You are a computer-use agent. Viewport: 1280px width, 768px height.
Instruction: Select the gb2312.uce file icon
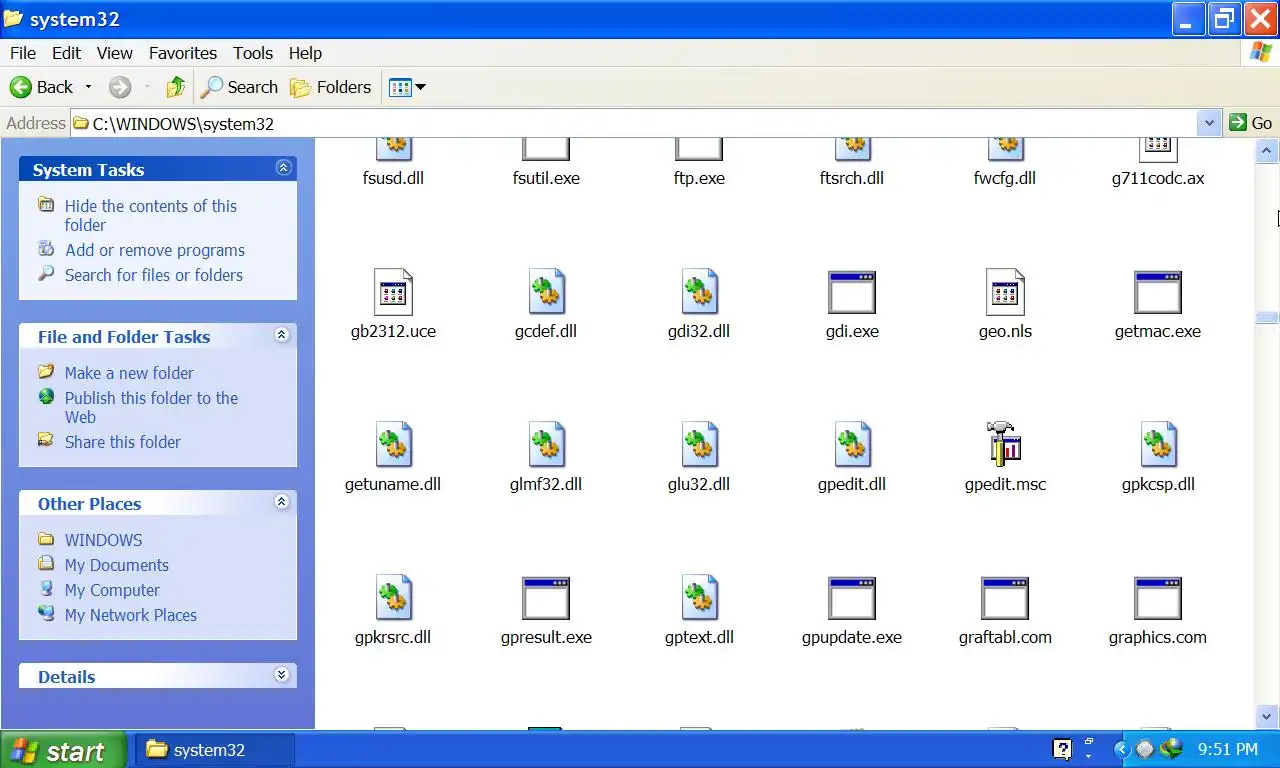393,292
